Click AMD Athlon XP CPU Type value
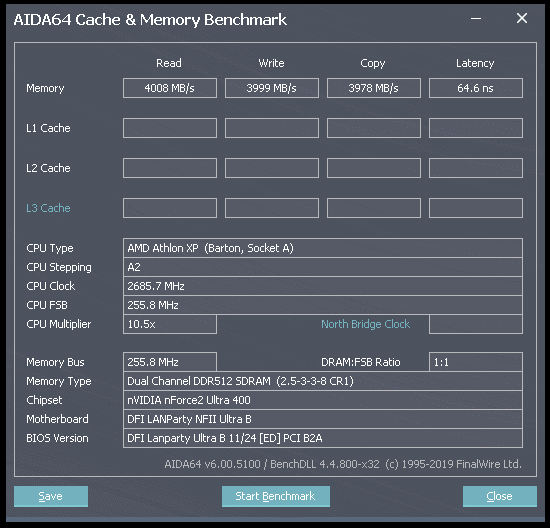 [323, 248]
